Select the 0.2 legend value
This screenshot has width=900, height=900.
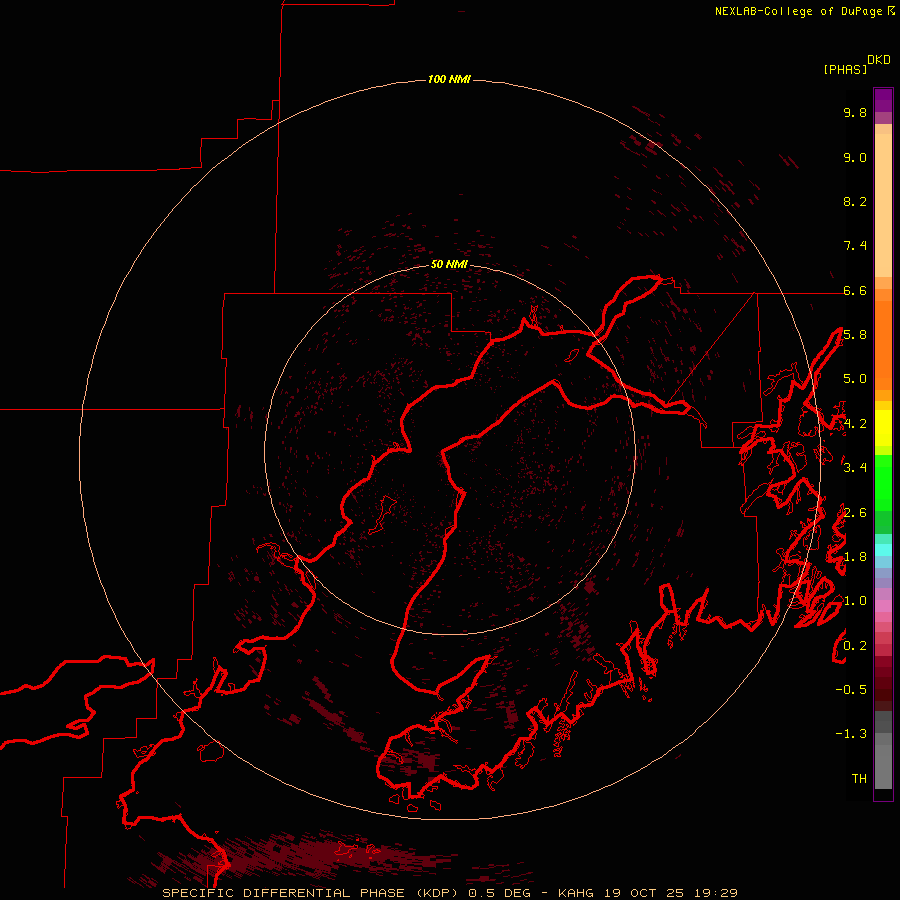(855, 646)
